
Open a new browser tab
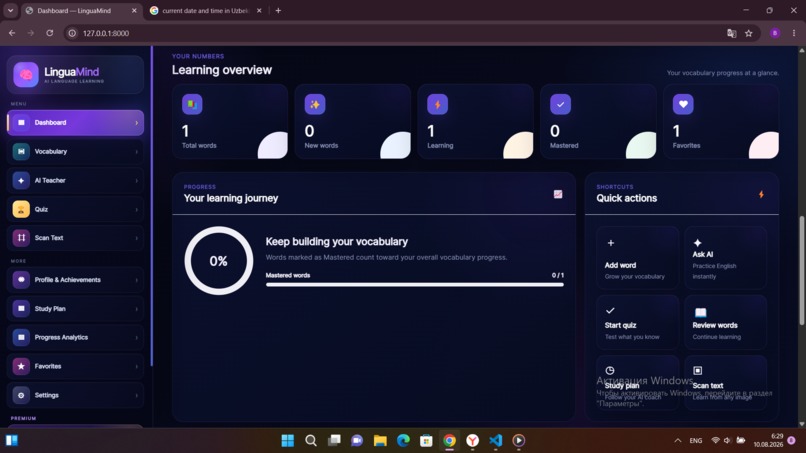coord(278,10)
